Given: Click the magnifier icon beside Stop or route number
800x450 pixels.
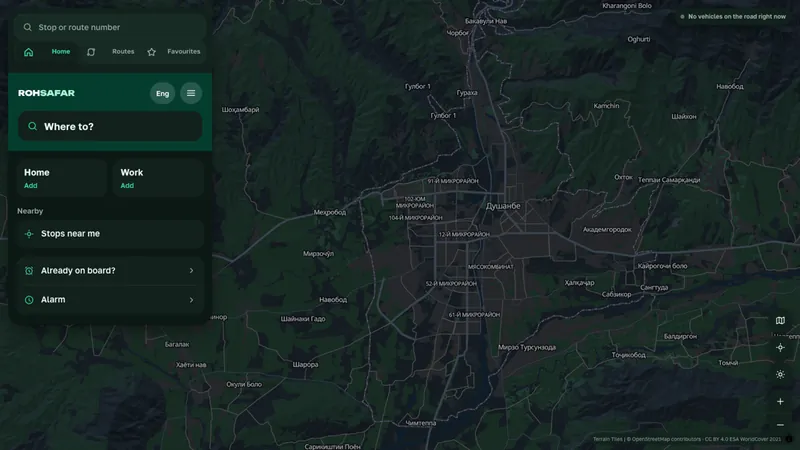Looking at the screenshot, I should pyautogui.click(x=28, y=27).
